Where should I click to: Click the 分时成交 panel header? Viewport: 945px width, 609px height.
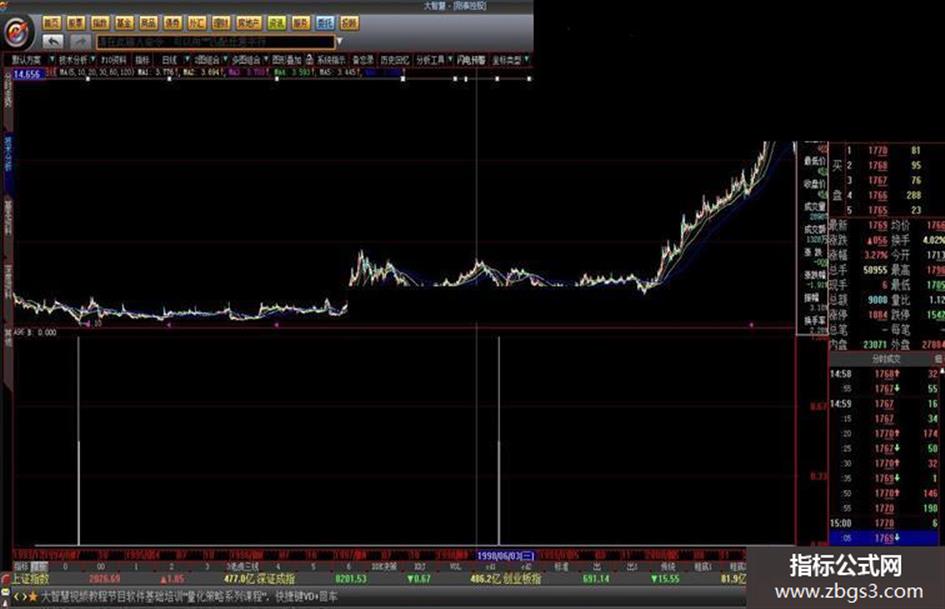(x=887, y=359)
